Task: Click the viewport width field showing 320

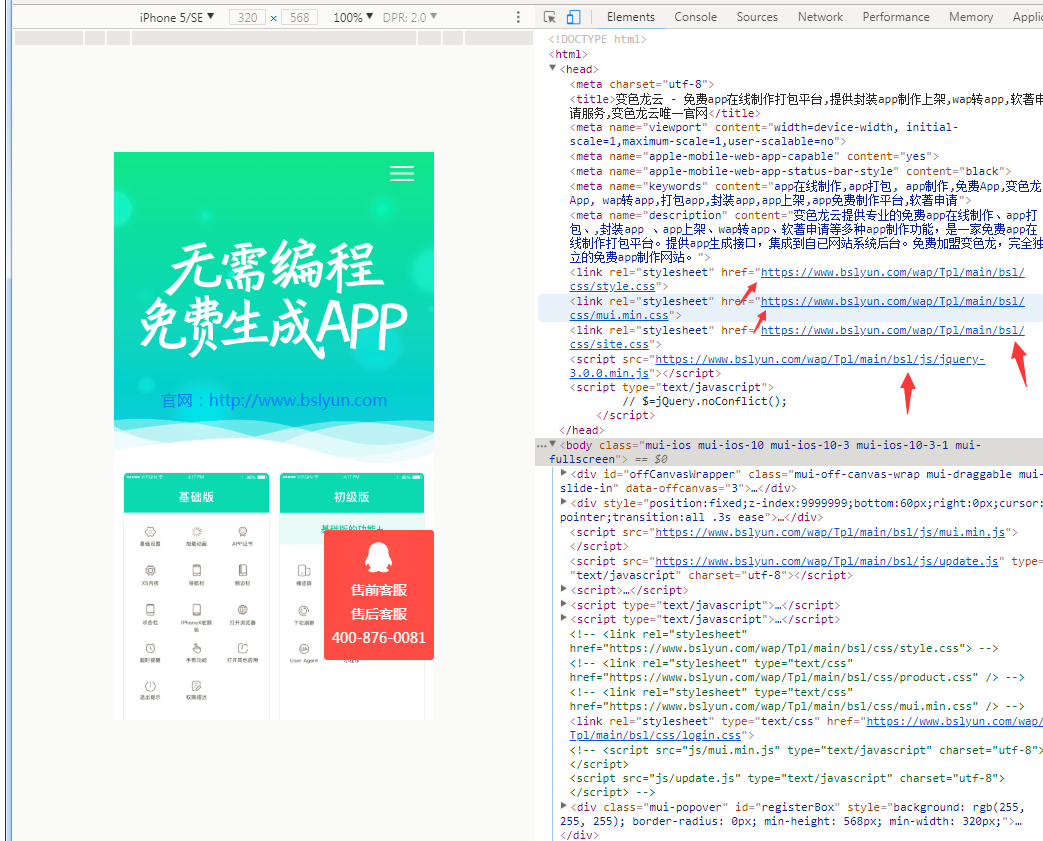Action: [x=247, y=17]
